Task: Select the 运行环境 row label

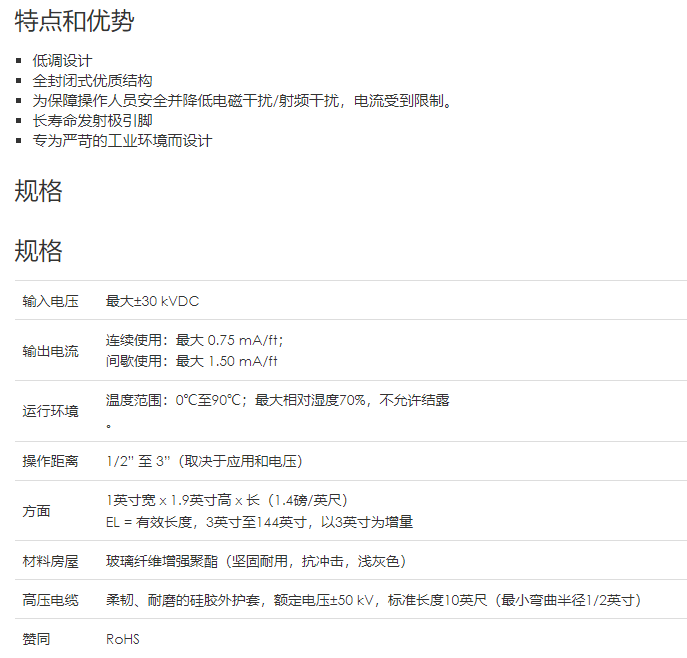Action: coord(50,411)
